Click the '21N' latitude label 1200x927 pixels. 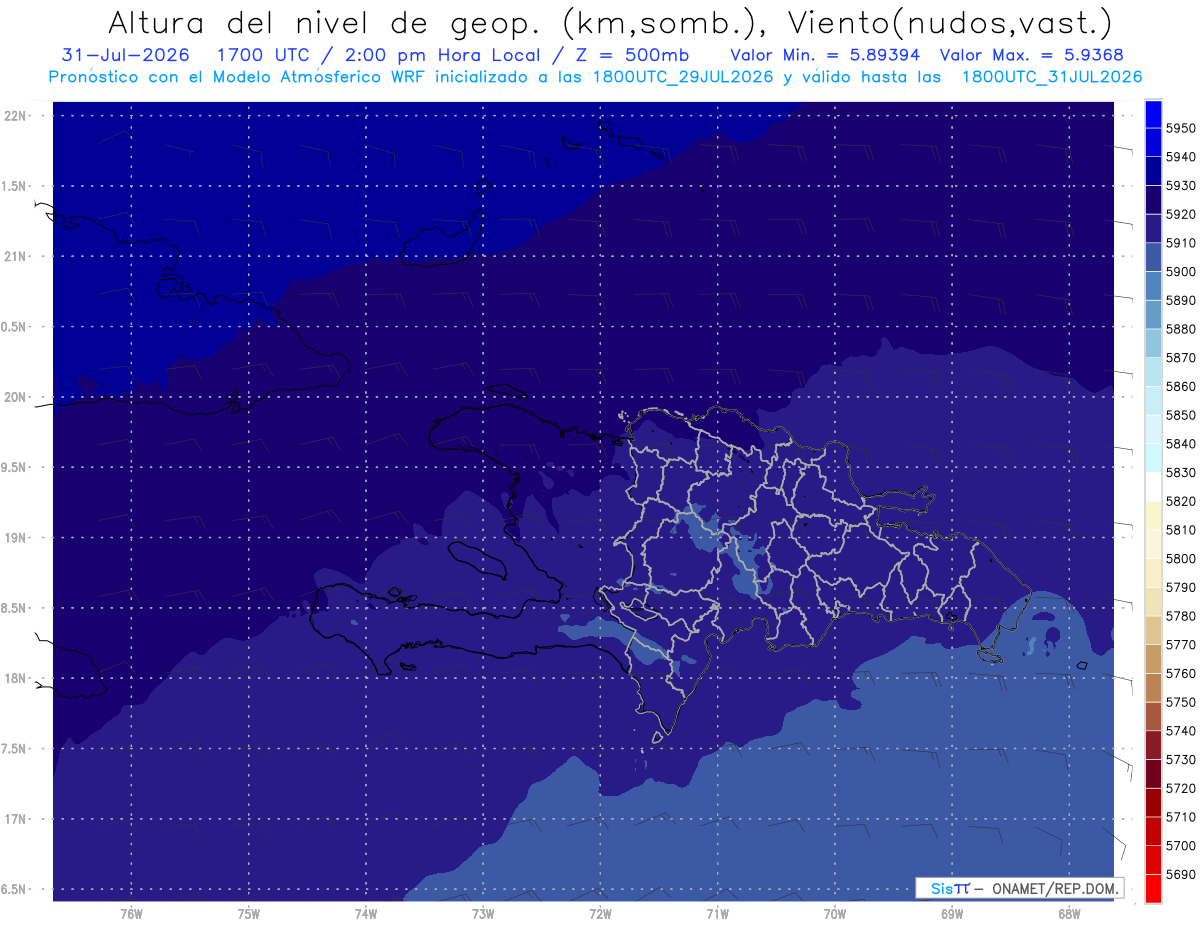(x=17, y=256)
